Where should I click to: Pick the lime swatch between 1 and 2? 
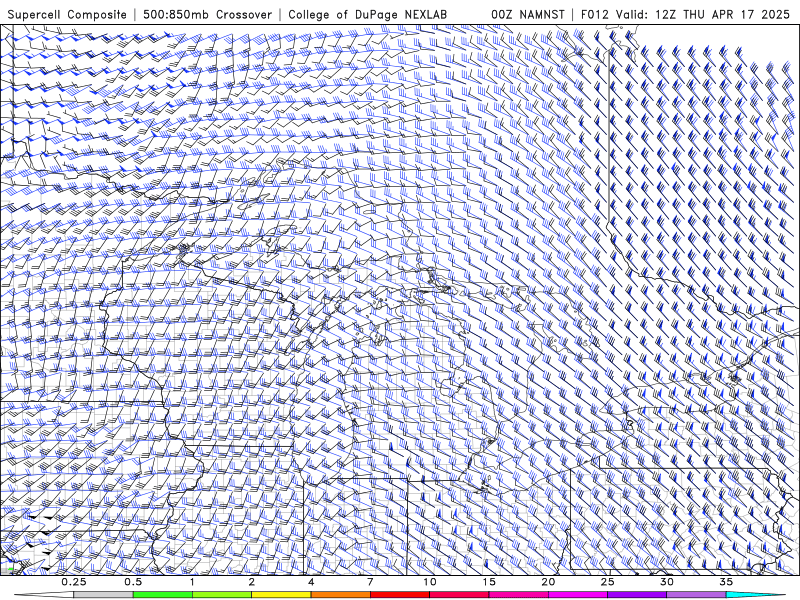(222, 595)
